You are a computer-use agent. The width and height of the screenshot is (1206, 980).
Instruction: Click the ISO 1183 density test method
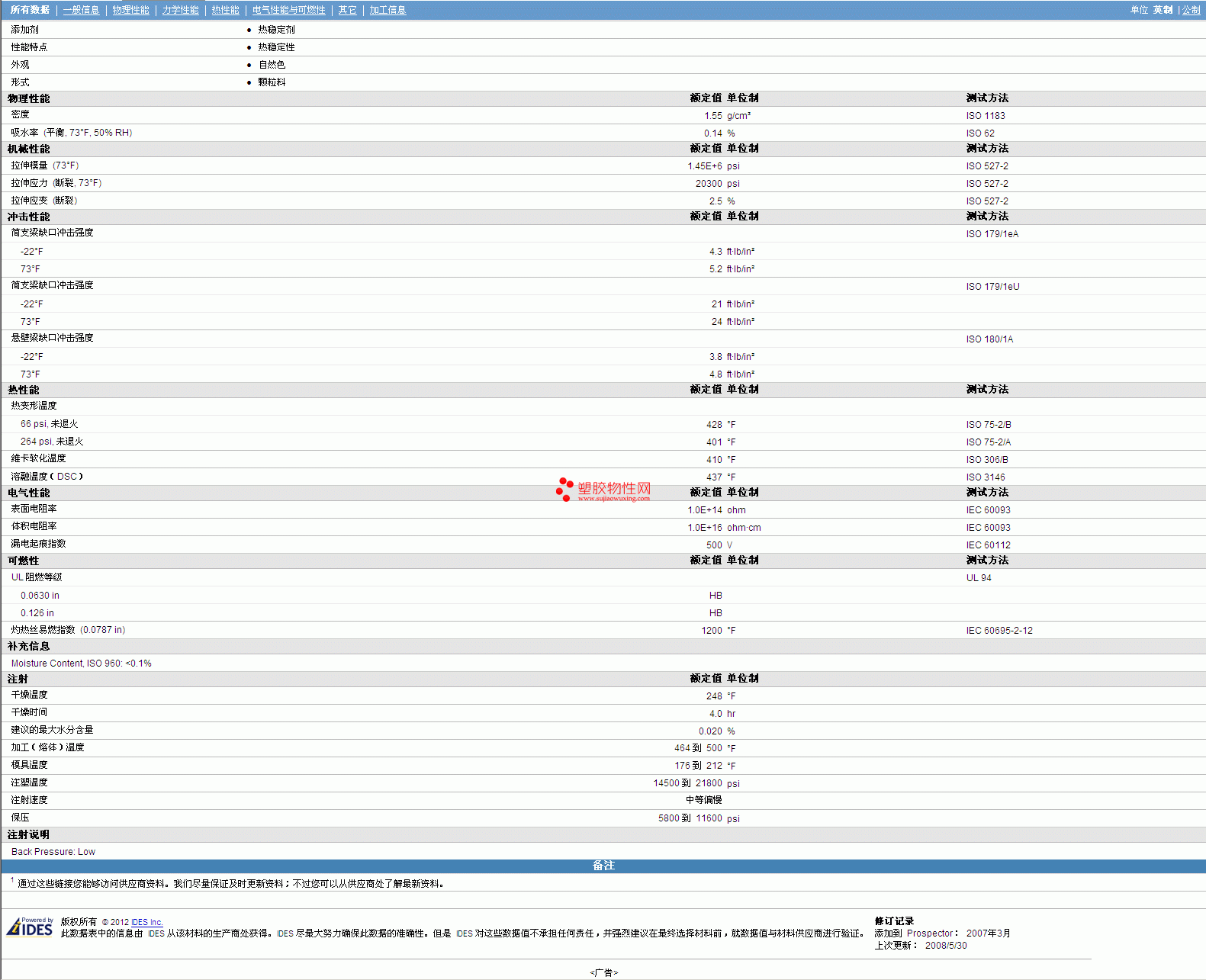coord(985,116)
